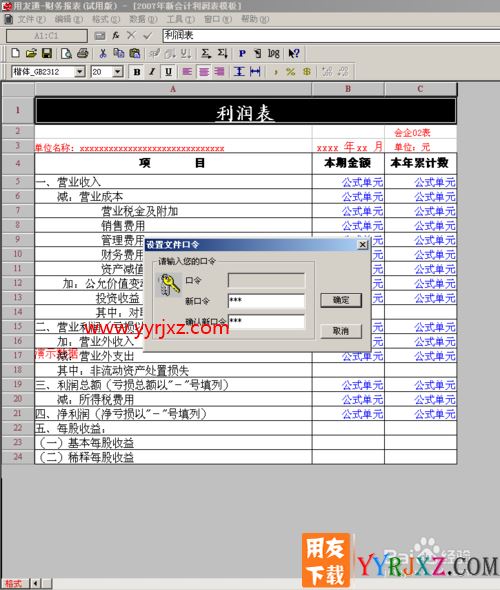This screenshot has width=500, height=590.
Task: Select column B header
Action: pos(348,89)
